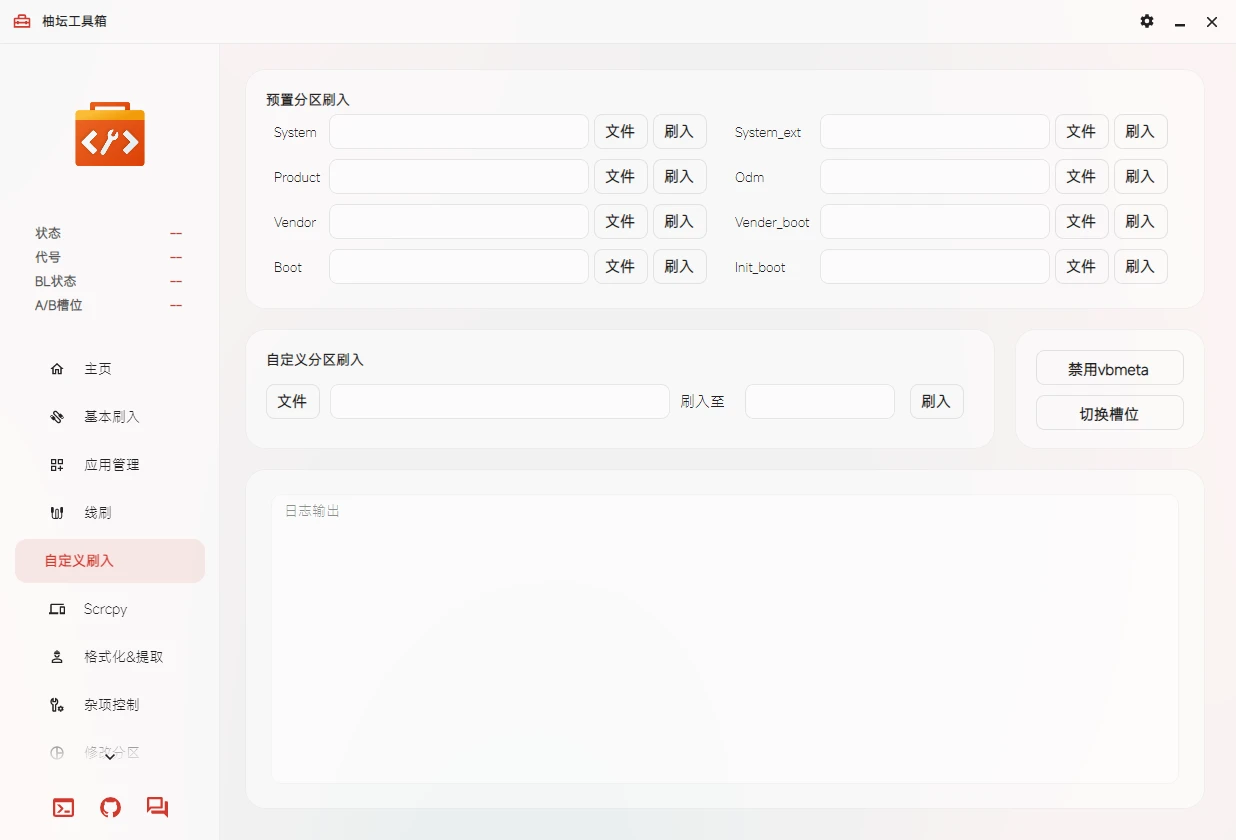Viewport: 1236px width, 840px height.
Task: Click the home icon beside 主页
Action: pyautogui.click(x=57, y=369)
